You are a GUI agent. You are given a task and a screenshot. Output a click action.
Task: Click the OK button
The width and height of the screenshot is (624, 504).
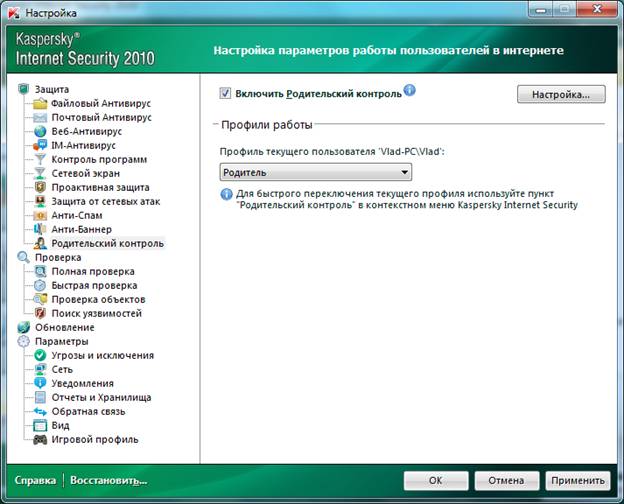coord(436,481)
